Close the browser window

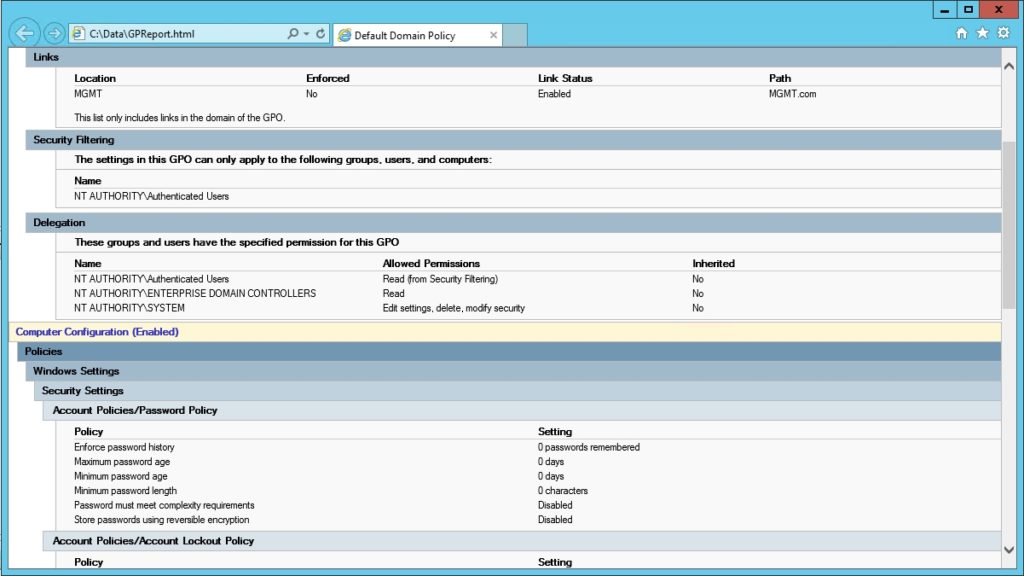999,10
